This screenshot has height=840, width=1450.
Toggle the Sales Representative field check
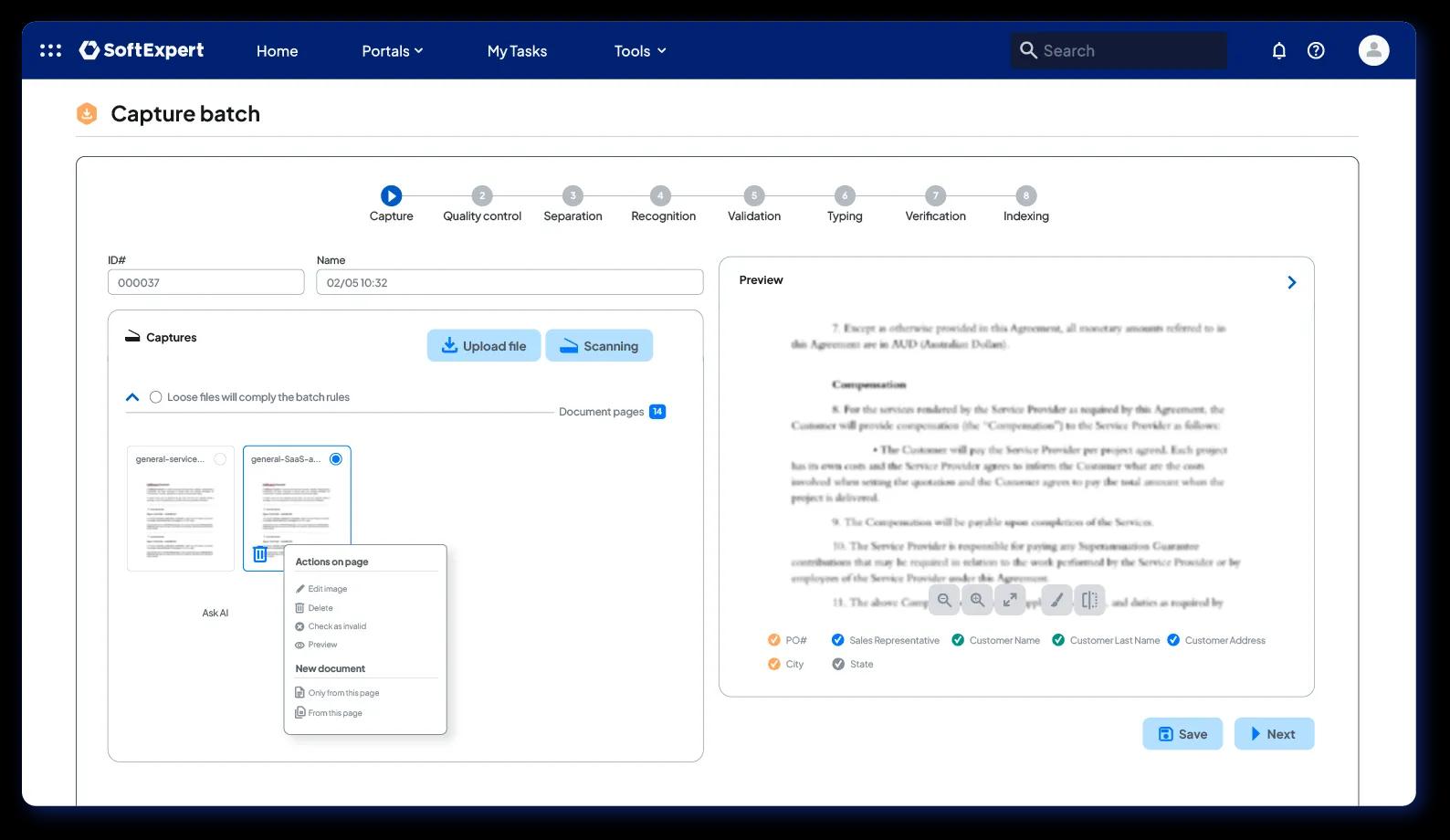coord(838,640)
